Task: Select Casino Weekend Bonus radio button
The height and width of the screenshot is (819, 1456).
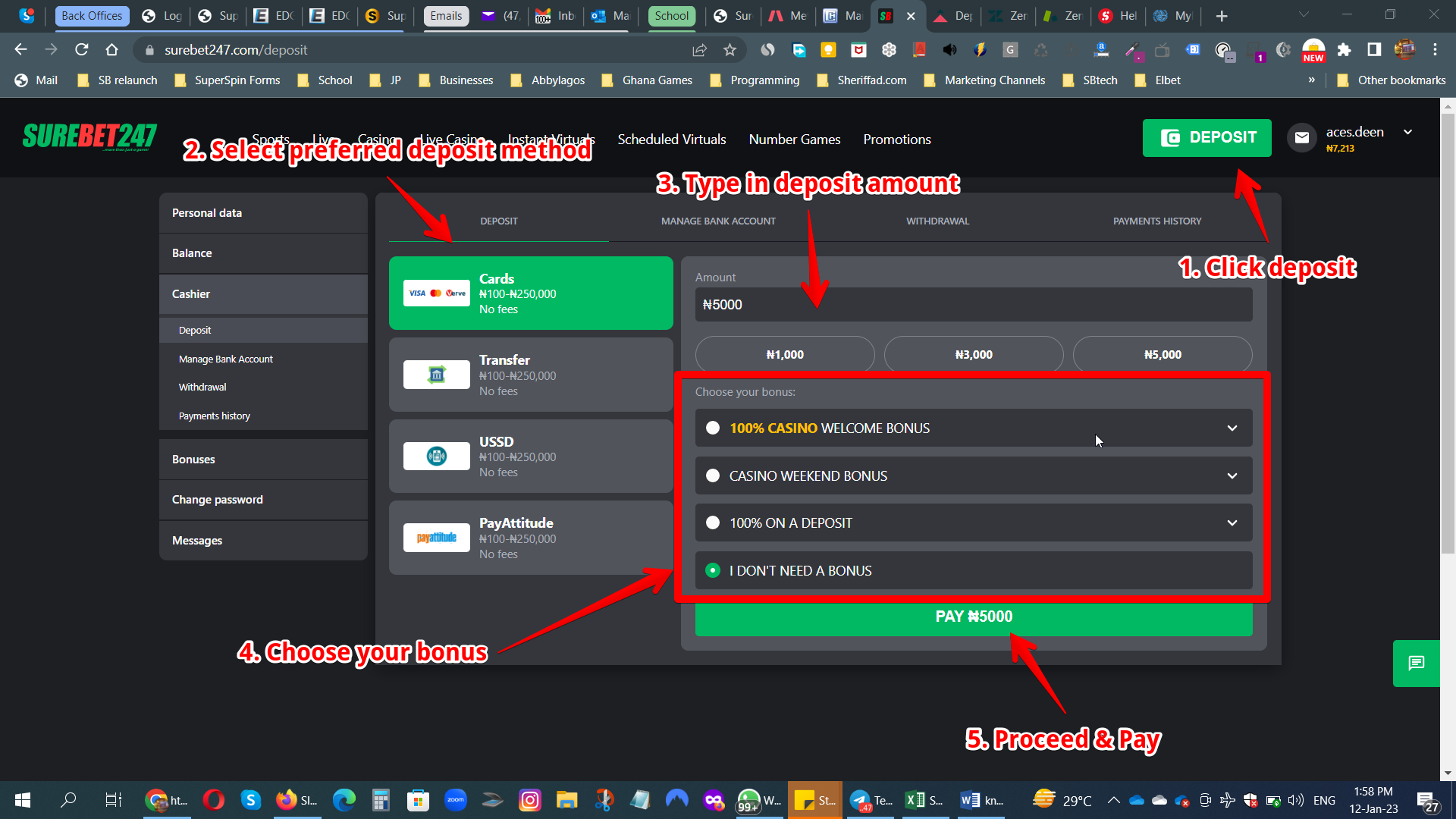Action: [x=713, y=475]
